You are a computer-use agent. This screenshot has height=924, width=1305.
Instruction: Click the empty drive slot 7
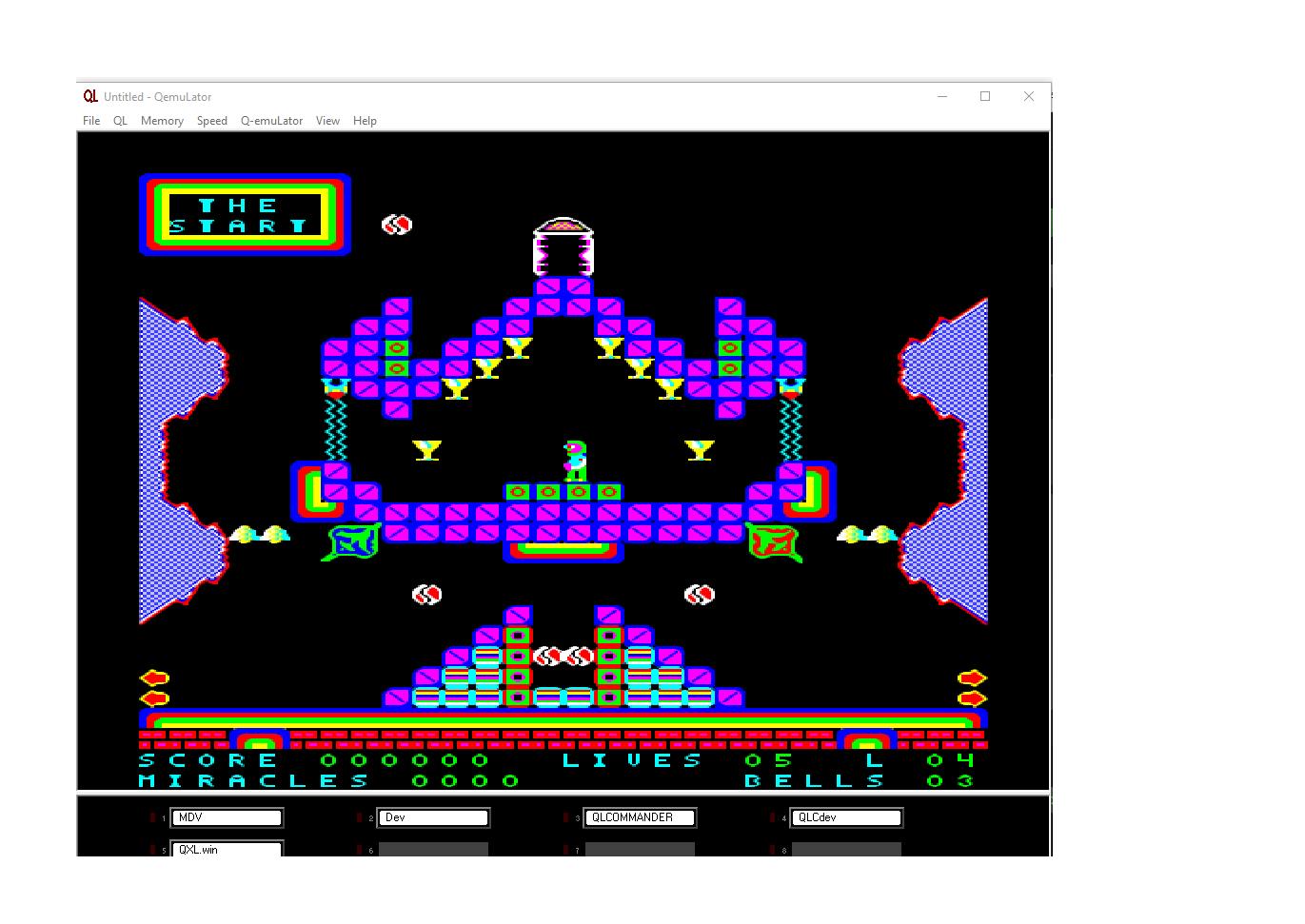(641, 849)
